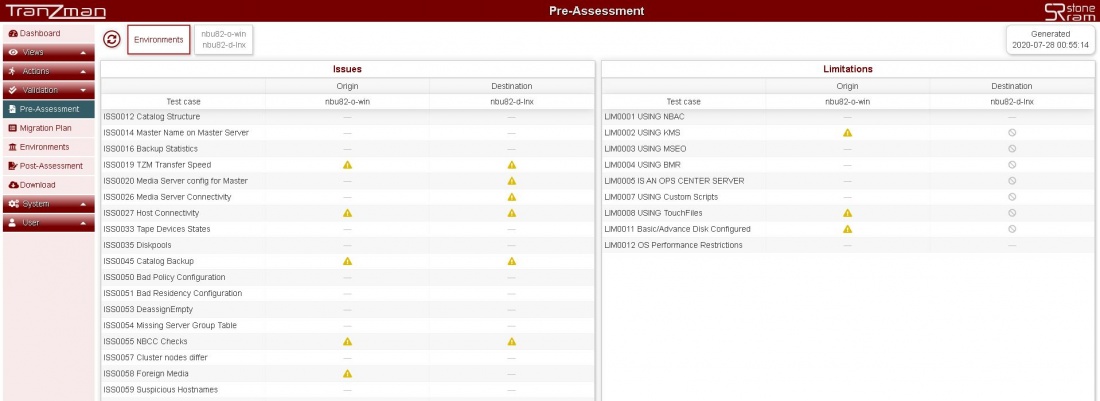Go to Dashboard in sidebar
This screenshot has width=1100, height=401.
[40, 34]
